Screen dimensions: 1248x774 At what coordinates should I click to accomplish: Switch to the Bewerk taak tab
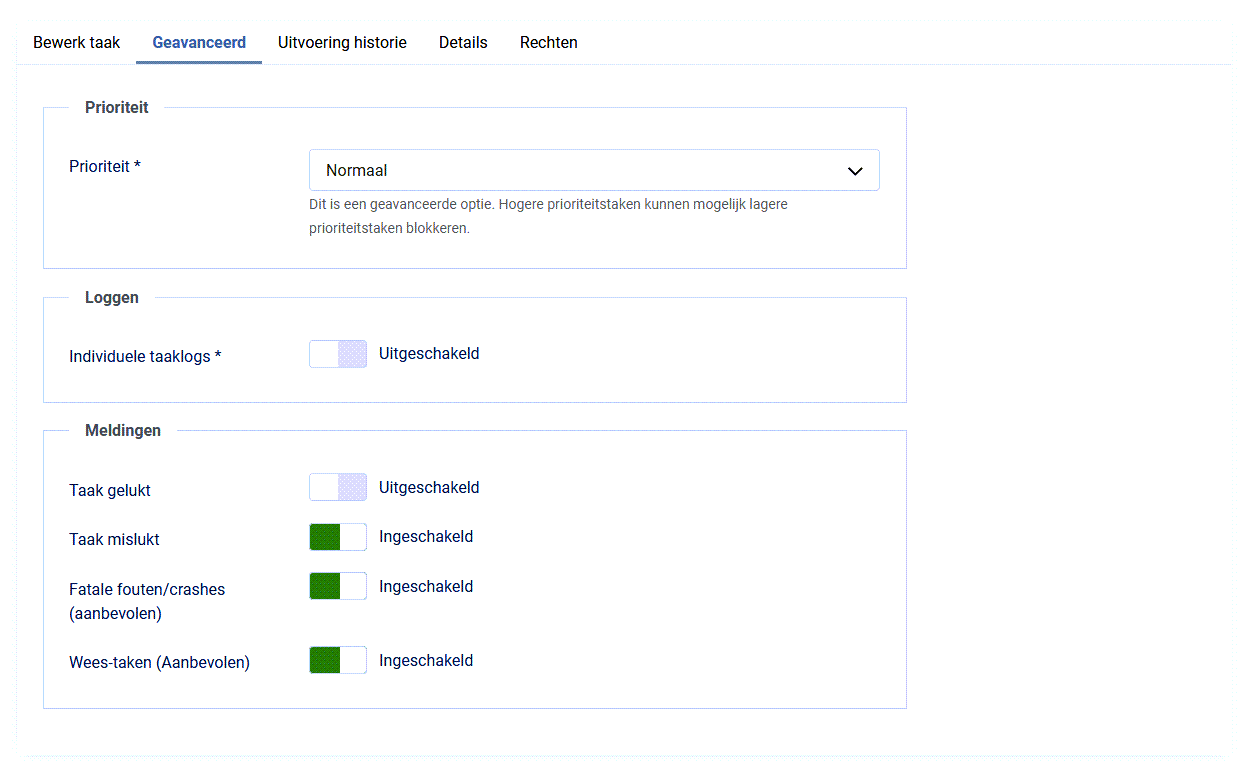(77, 43)
